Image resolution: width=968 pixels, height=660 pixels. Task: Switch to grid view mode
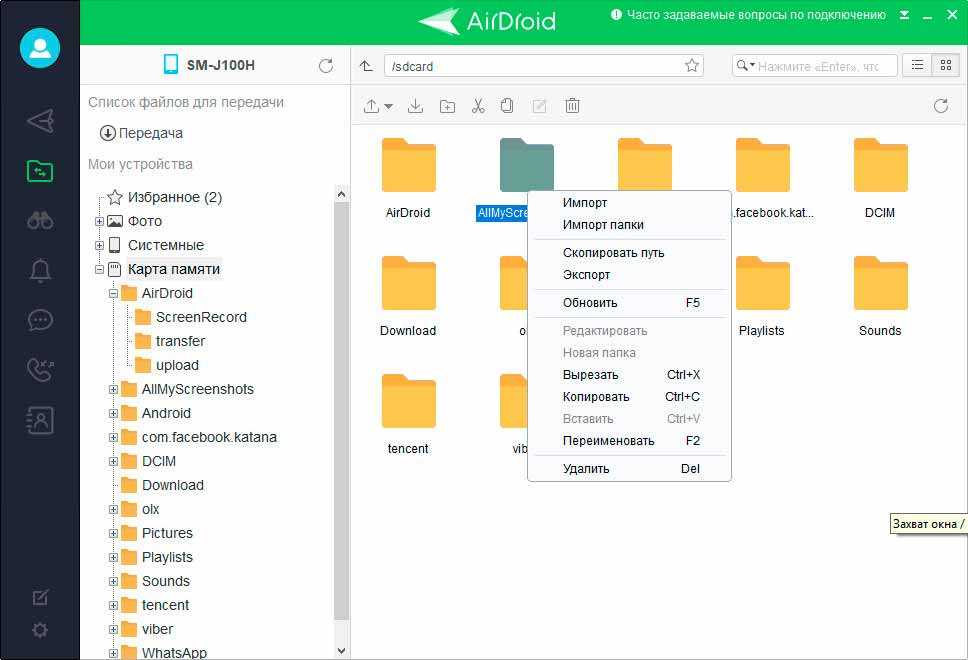pyautogui.click(x=942, y=66)
